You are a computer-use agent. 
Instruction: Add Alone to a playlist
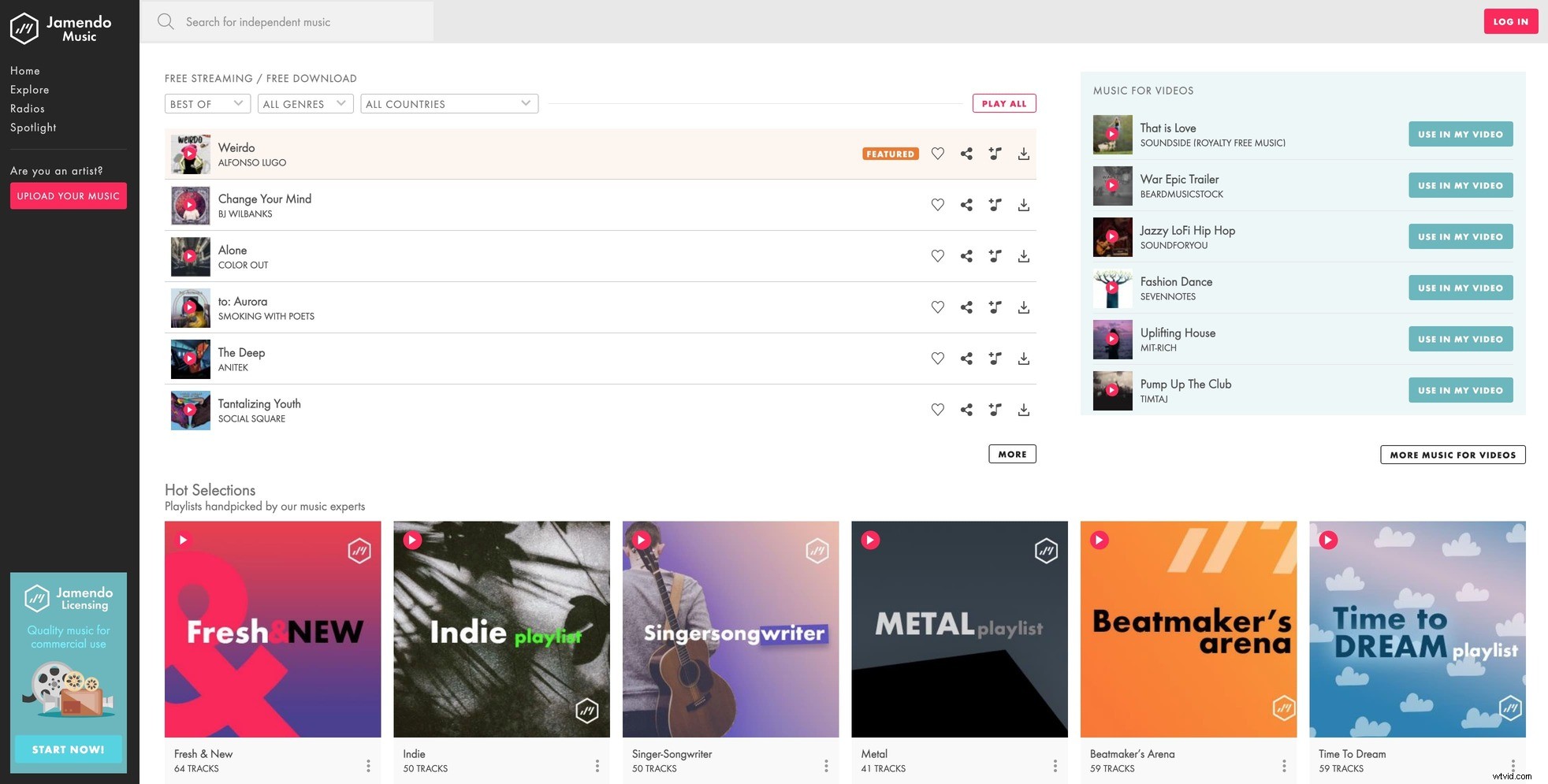995,256
